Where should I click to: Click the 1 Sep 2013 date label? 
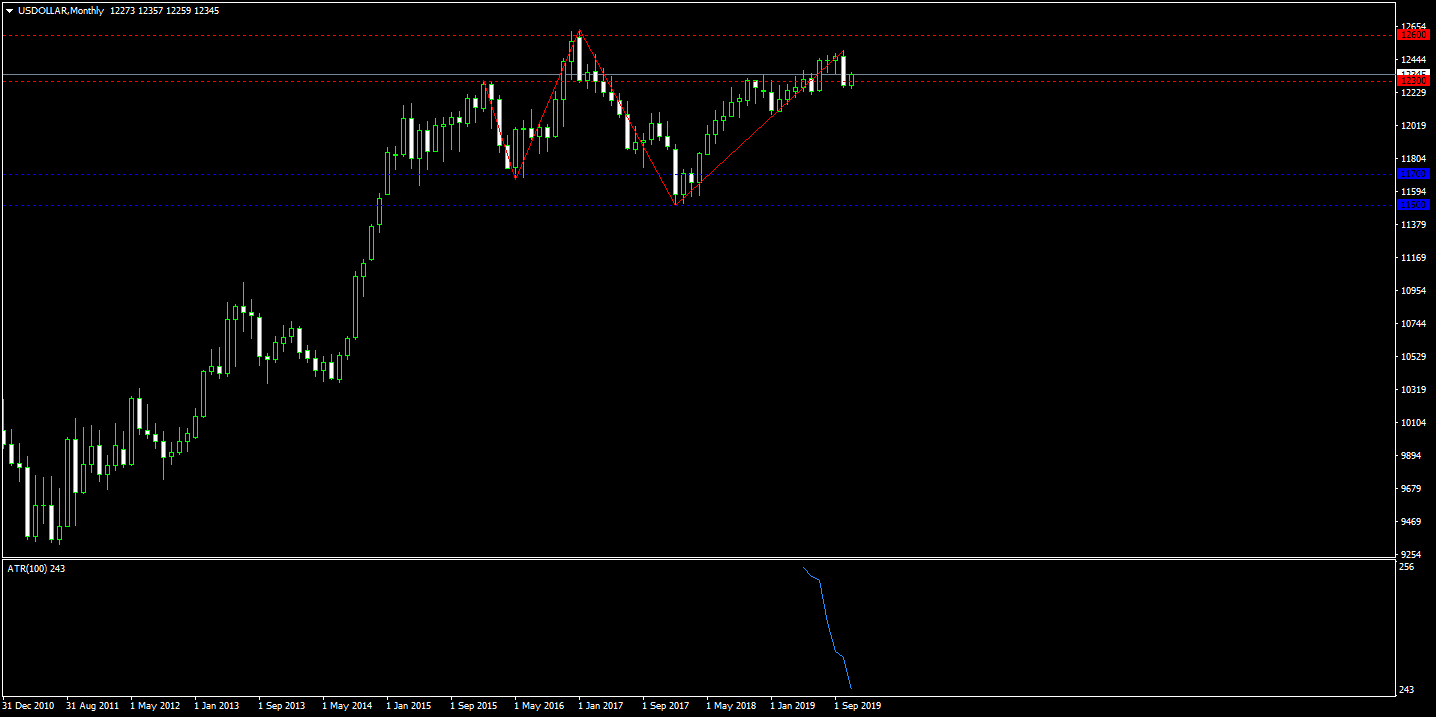(x=281, y=706)
